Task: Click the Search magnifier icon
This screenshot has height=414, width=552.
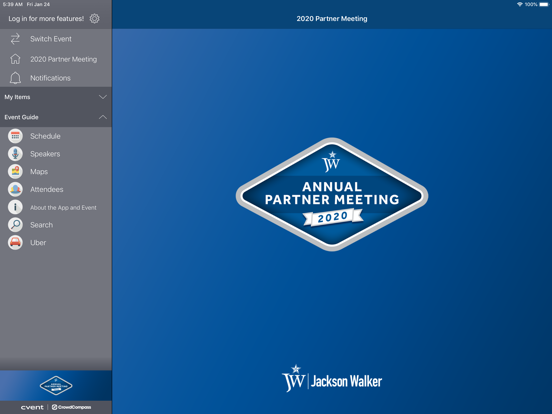Action: [x=15, y=225]
